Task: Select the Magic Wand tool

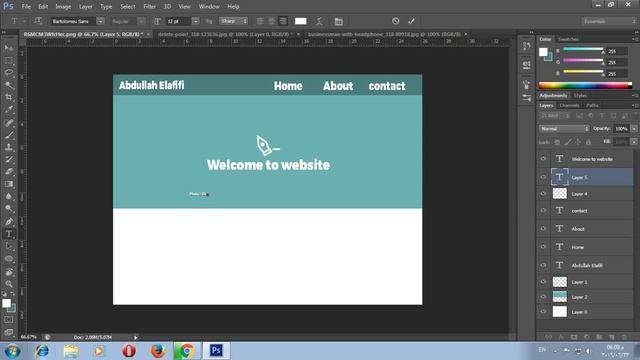Action: coord(9,85)
